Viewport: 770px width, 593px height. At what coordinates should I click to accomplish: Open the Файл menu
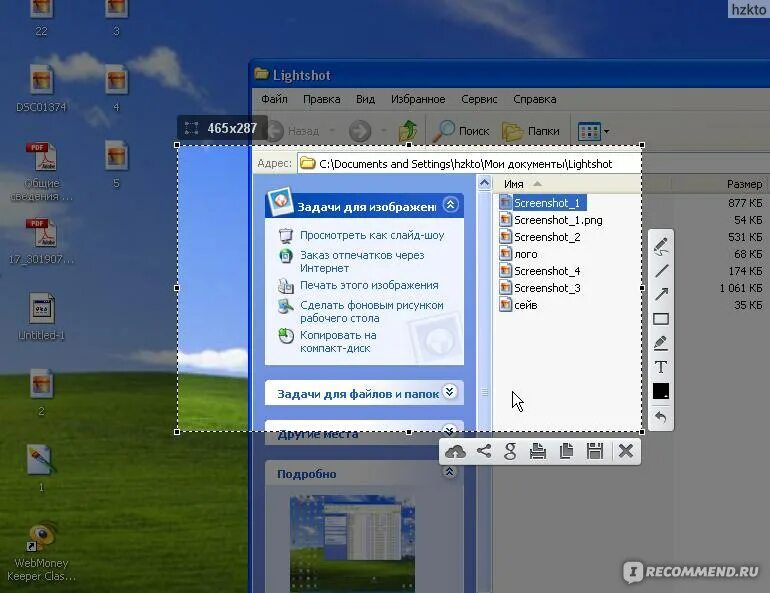[x=274, y=99]
